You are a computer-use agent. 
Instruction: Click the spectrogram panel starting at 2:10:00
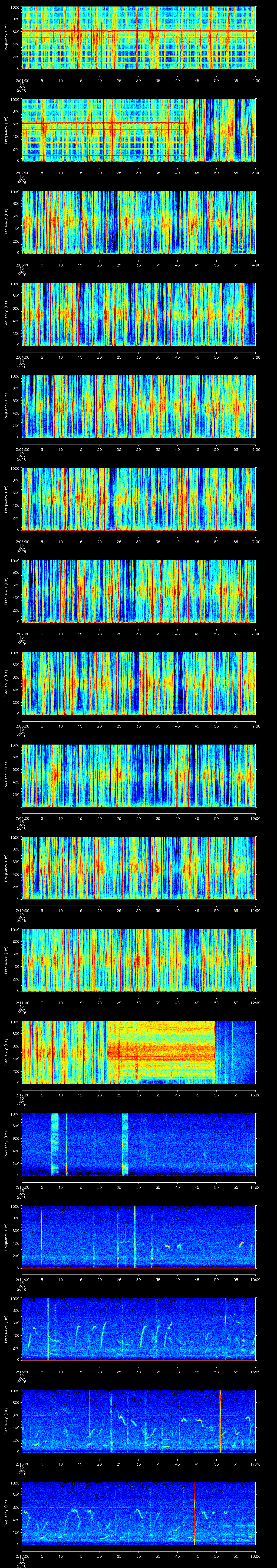(139, 868)
